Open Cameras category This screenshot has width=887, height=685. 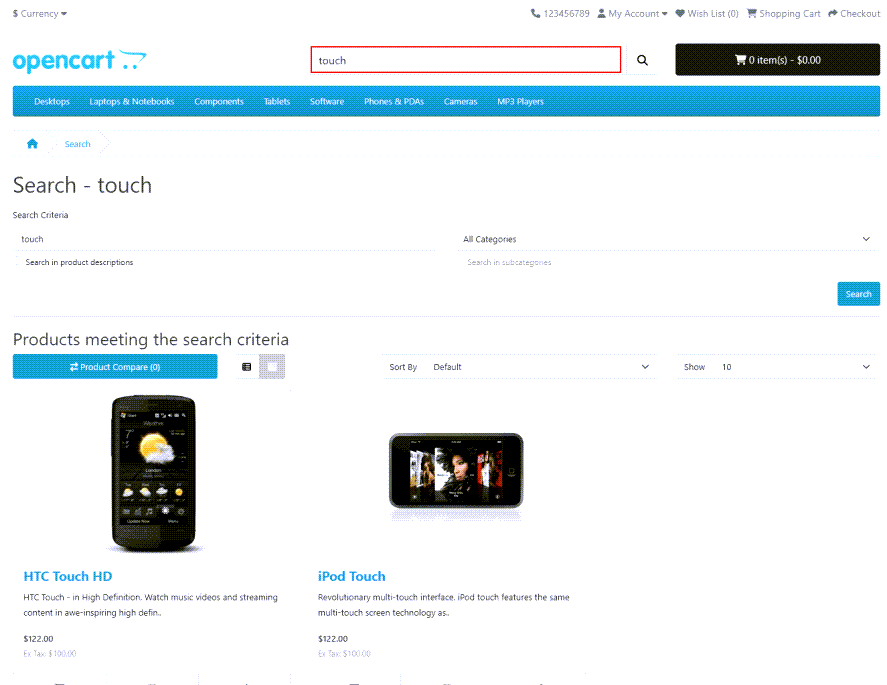(460, 102)
